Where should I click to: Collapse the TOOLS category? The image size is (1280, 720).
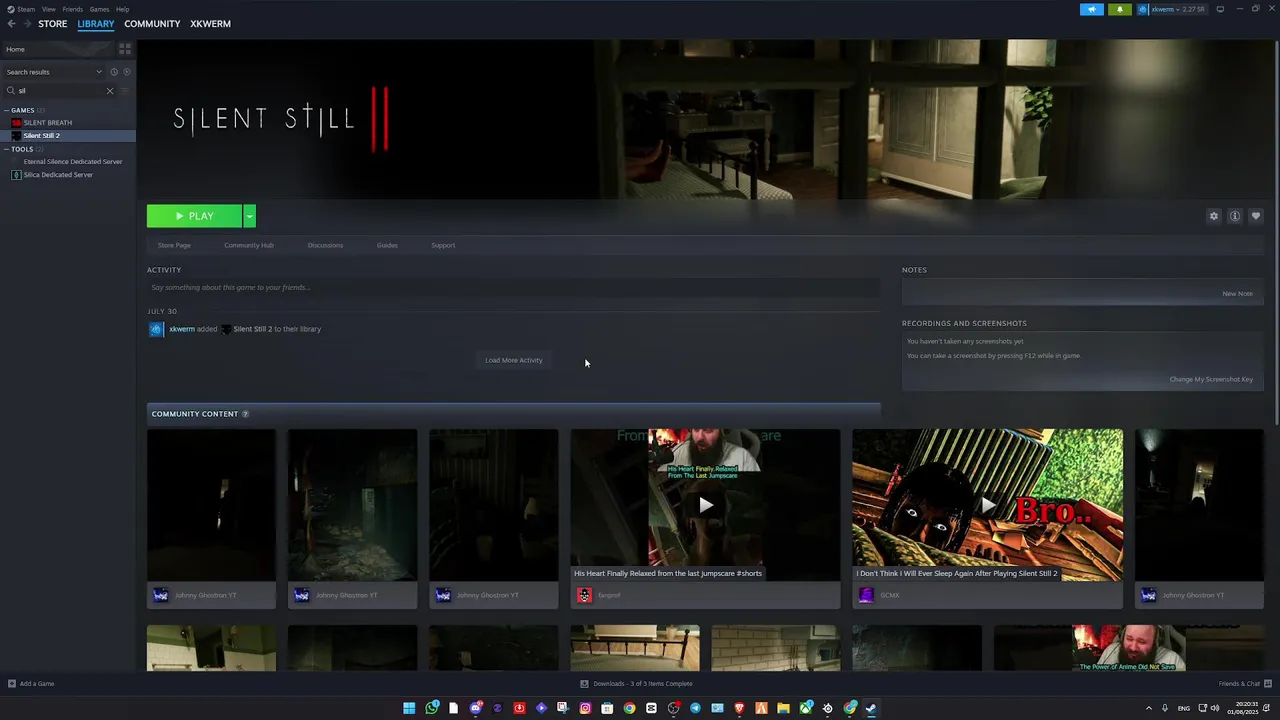tap(6, 149)
